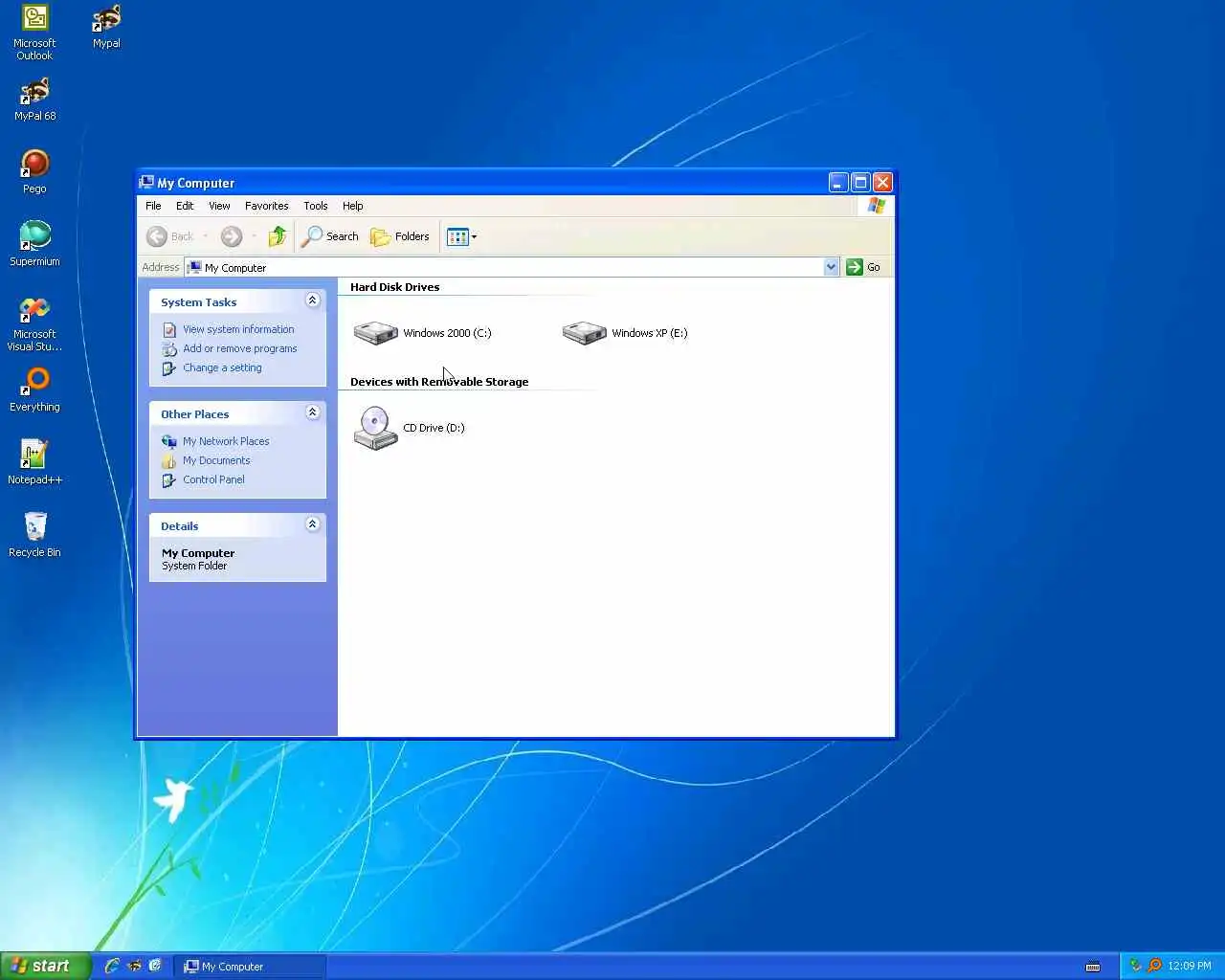Open Notepad++ desktop shortcut

click(34, 463)
